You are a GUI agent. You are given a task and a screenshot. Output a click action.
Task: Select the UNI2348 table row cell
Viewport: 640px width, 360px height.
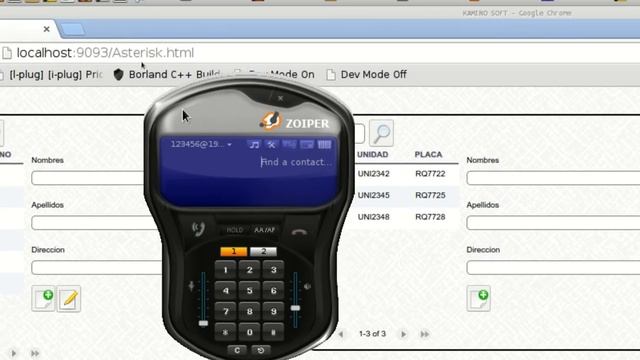pos(373,217)
